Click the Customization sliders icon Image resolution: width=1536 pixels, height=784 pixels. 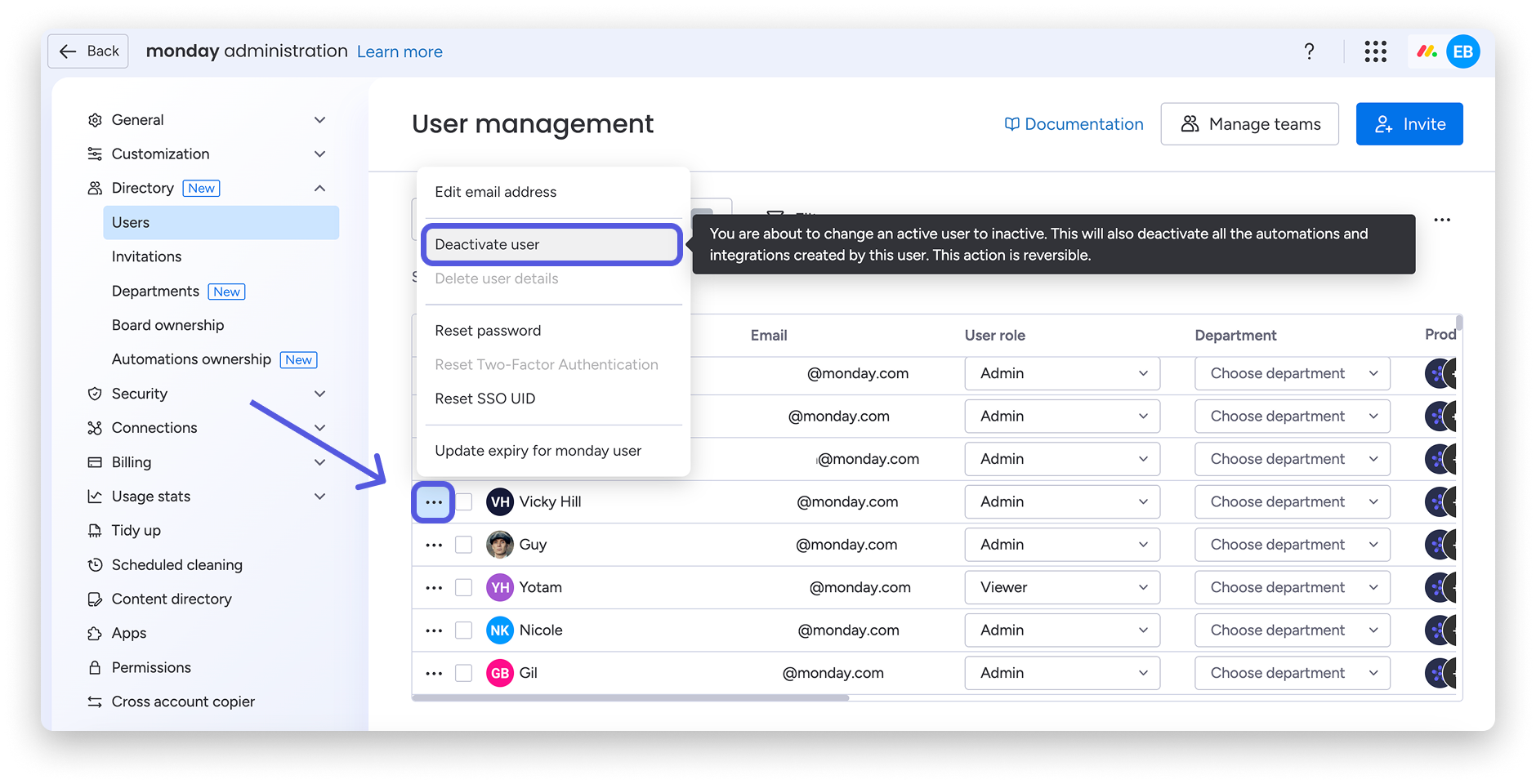(95, 154)
